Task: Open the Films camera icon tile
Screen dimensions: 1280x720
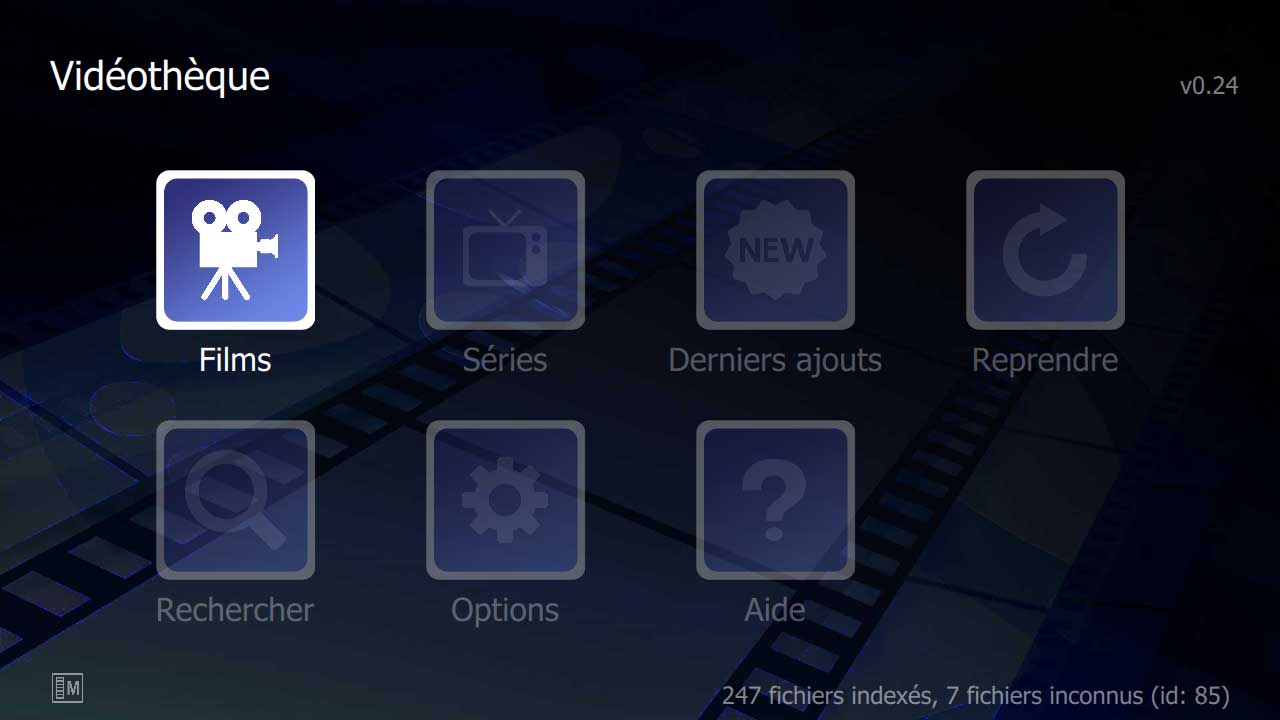Action: (x=235, y=250)
